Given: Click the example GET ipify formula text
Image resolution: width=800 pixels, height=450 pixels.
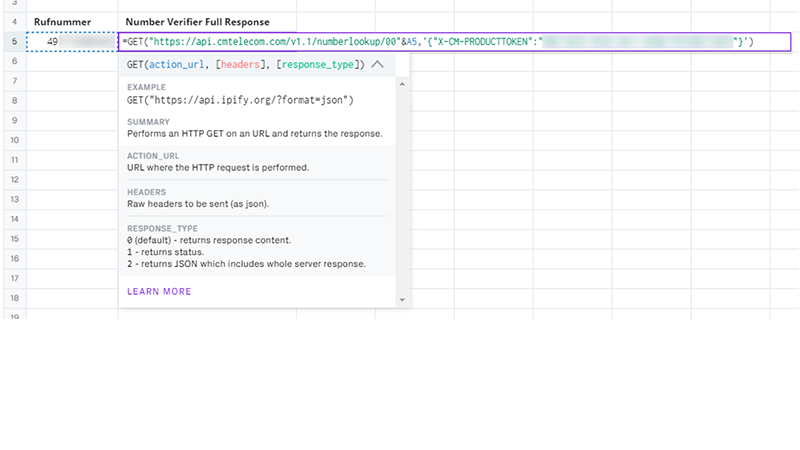Looking at the screenshot, I should [x=240, y=101].
